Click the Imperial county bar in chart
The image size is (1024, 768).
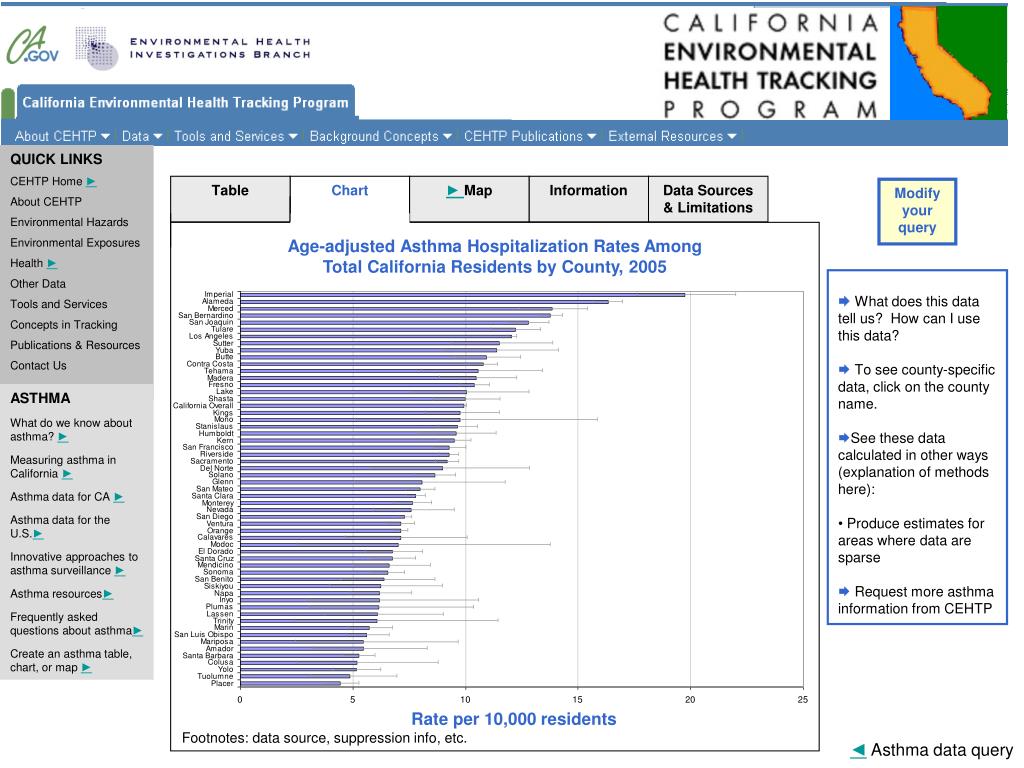pyautogui.click(x=462, y=295)
